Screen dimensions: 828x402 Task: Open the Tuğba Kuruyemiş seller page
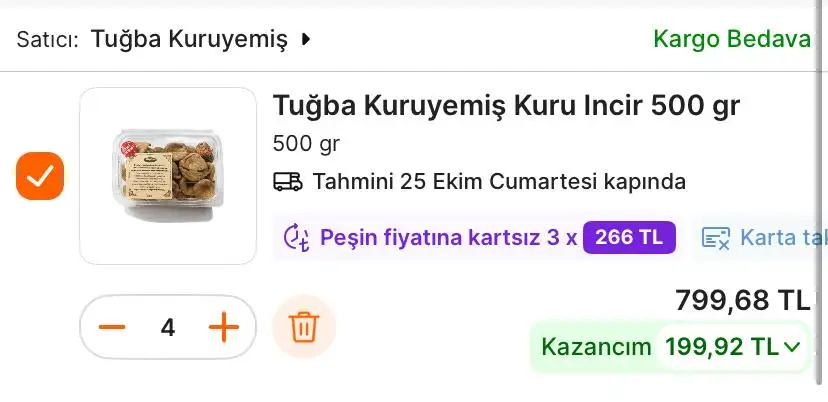click(189, 39)
